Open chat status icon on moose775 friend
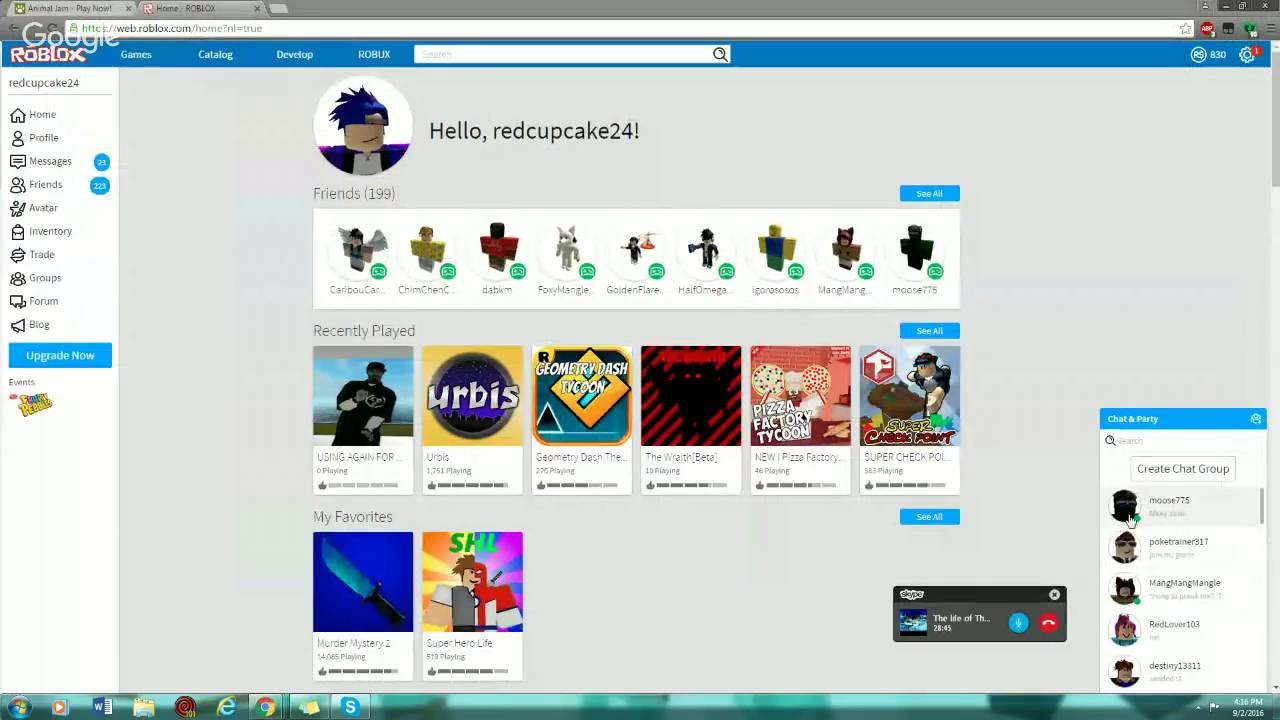Viewport: 1280px width, 720px height. (x=935, y=271)
